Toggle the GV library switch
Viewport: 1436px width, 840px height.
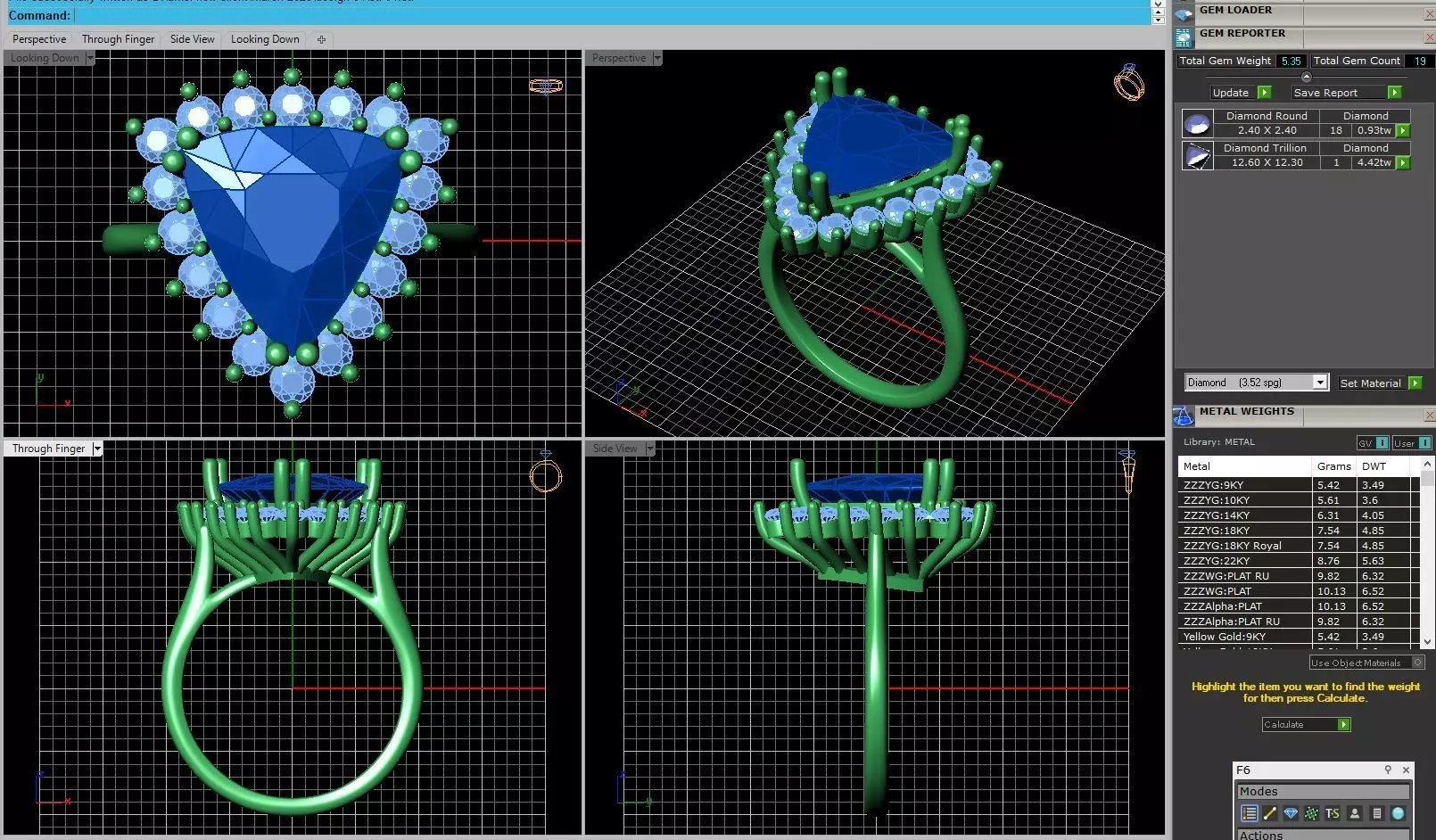tap(1374, 443)
